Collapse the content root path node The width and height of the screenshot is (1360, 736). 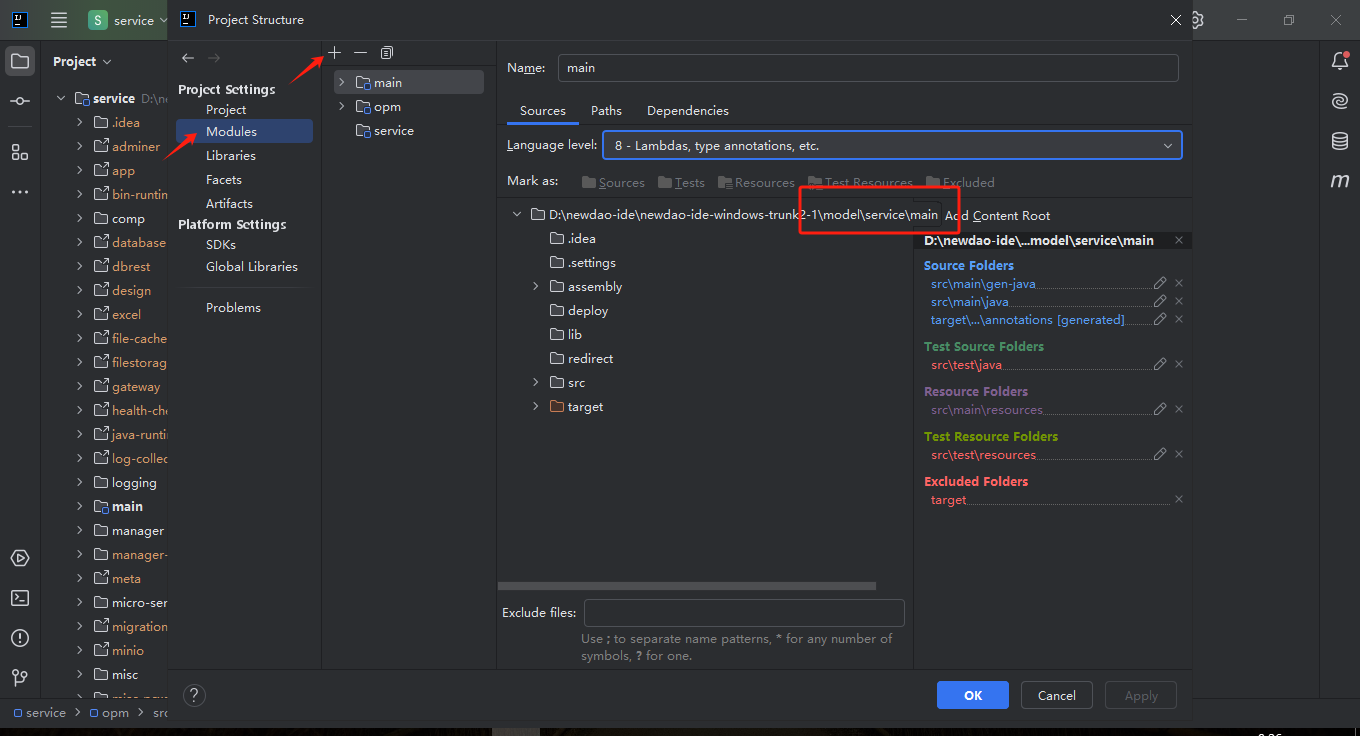click(x=517, y=214)
